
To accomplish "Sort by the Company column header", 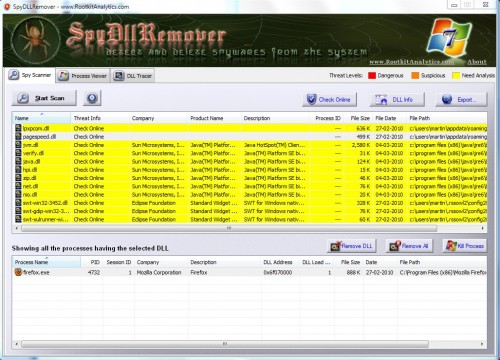I will click(158, 118).
